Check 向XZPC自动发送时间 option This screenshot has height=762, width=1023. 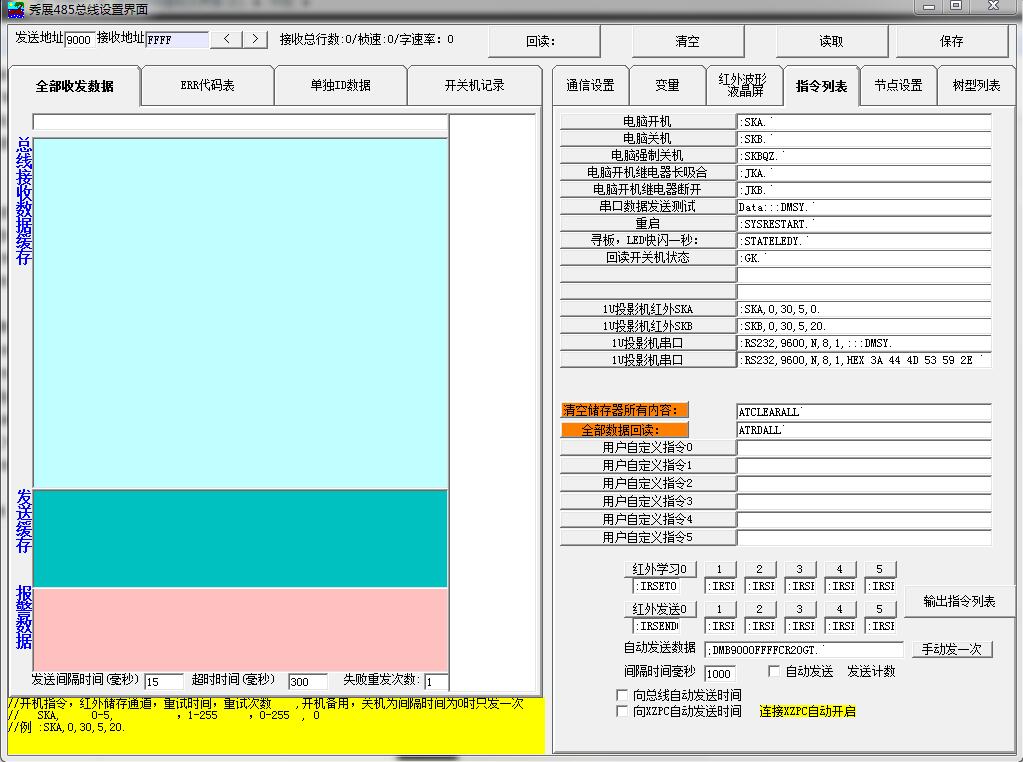coord(622,712)
